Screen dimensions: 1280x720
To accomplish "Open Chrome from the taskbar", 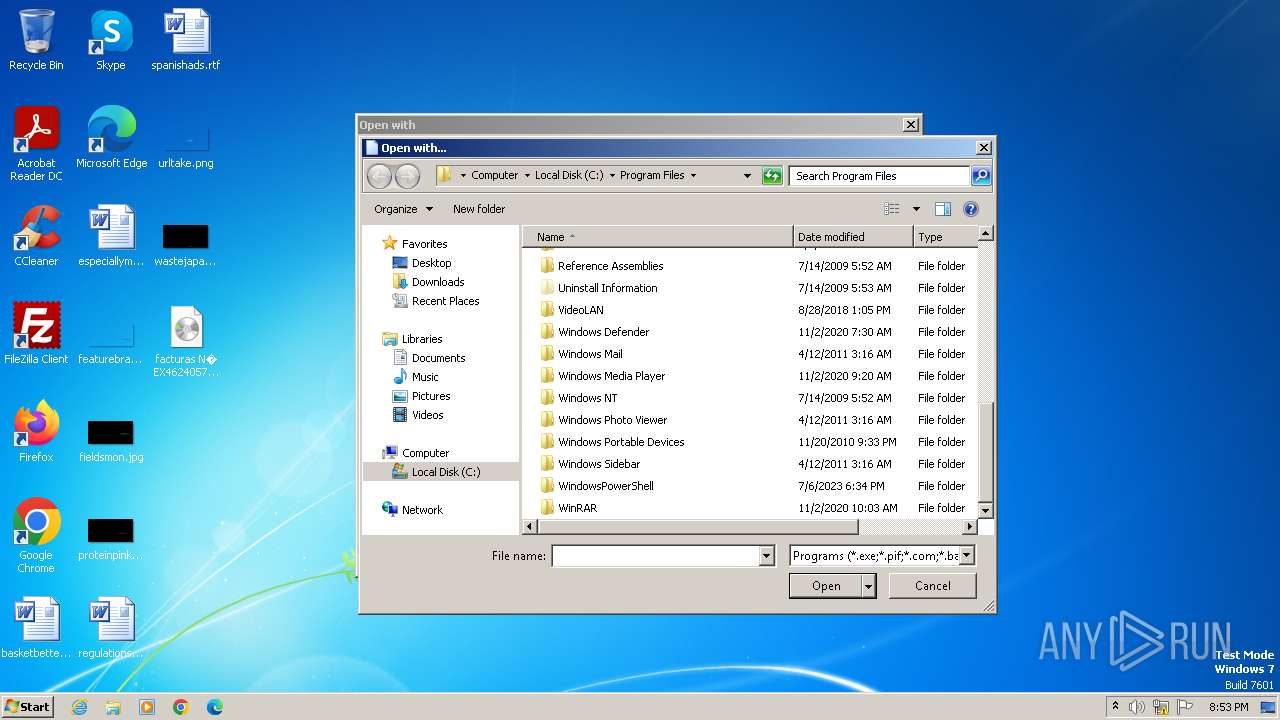I will coord(181,707).
